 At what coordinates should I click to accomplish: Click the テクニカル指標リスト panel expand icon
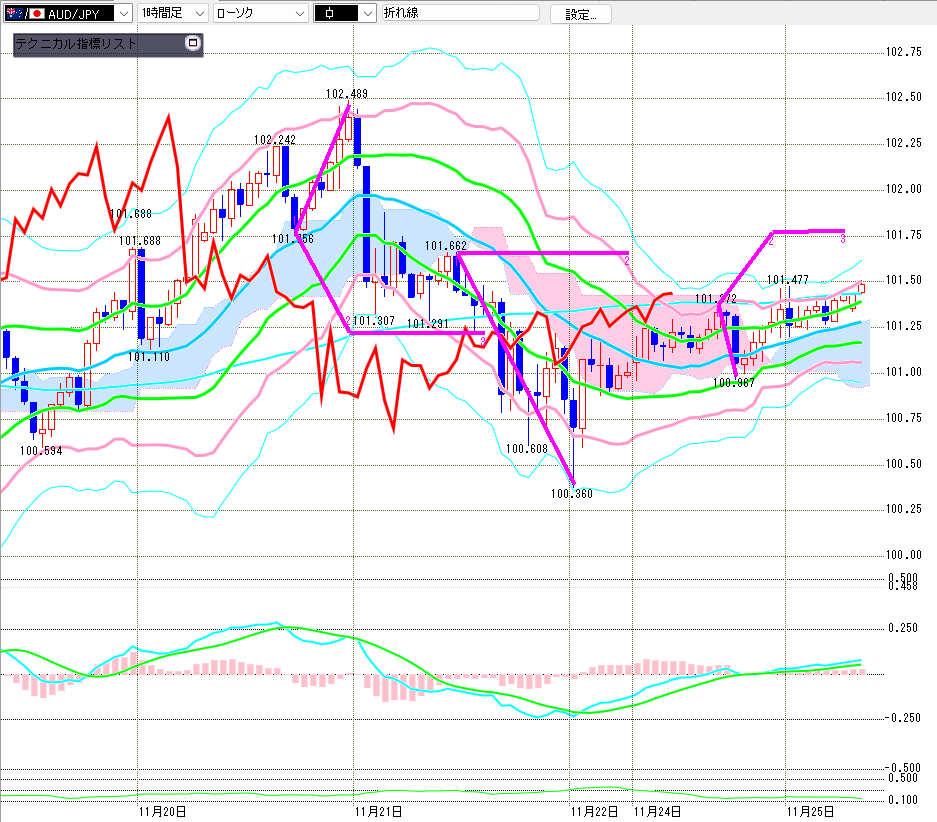193,44
